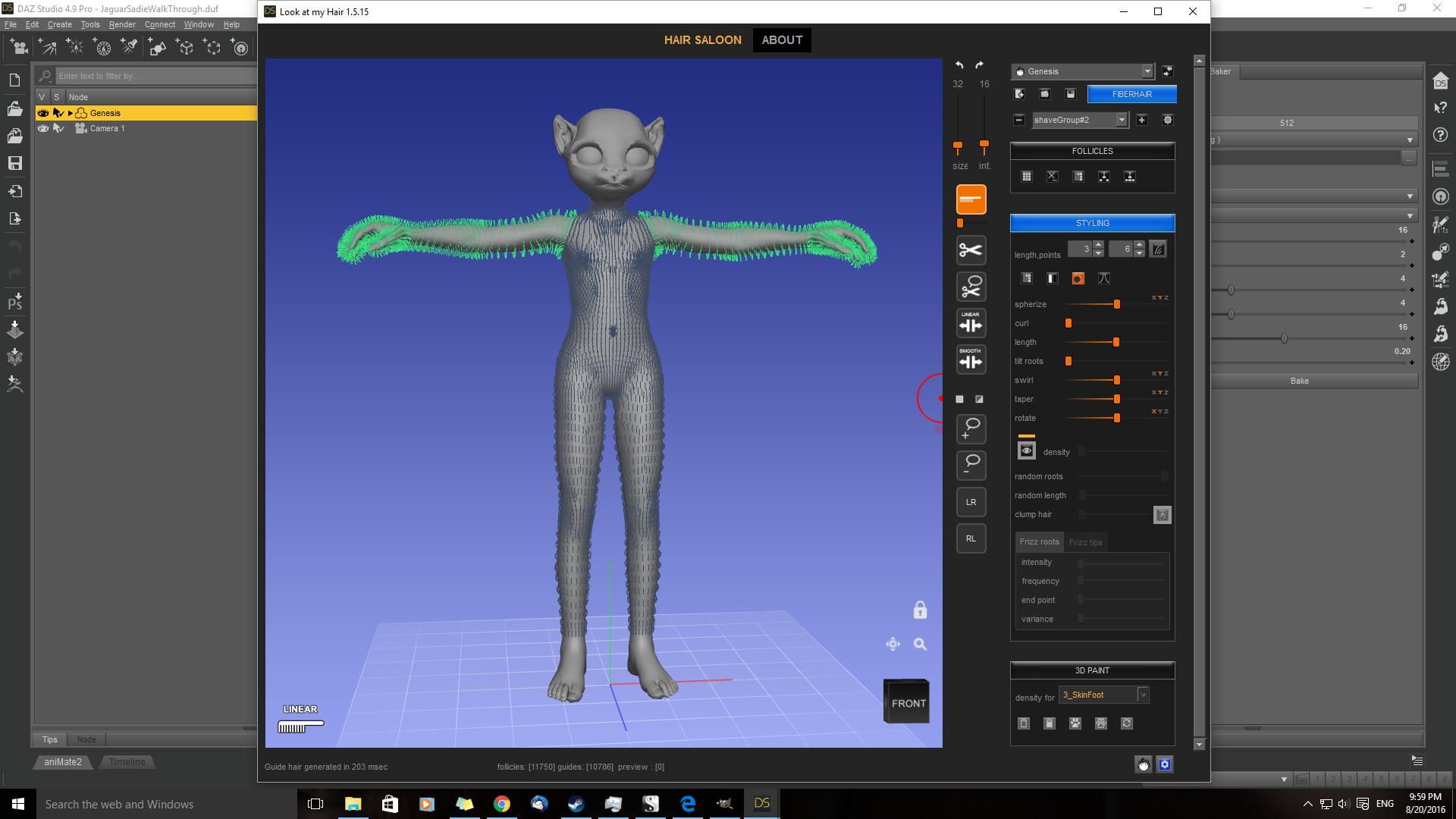Click the lasso add selection tool

(971, 428)
